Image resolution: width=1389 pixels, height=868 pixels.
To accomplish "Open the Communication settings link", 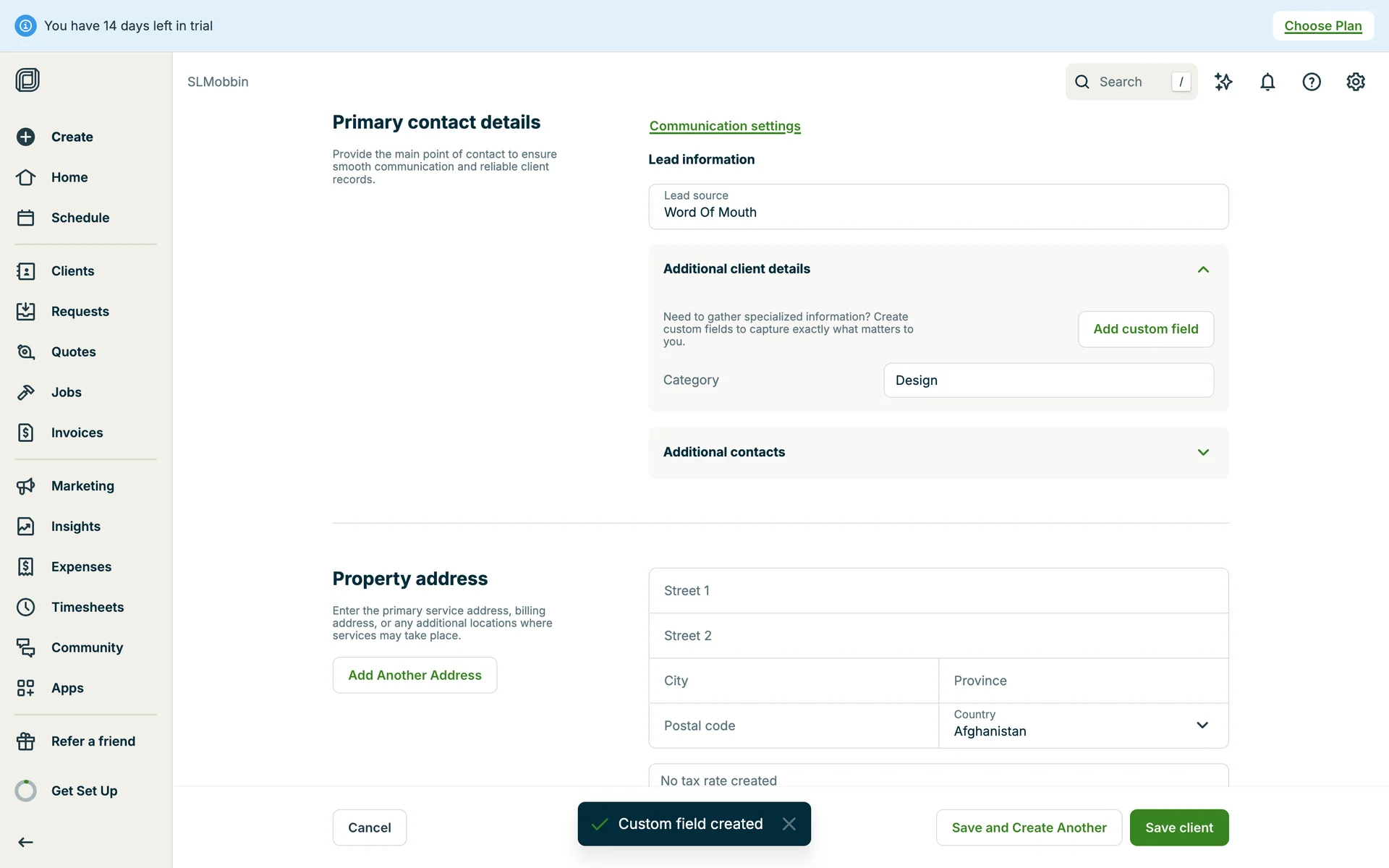I will [724, 126].
